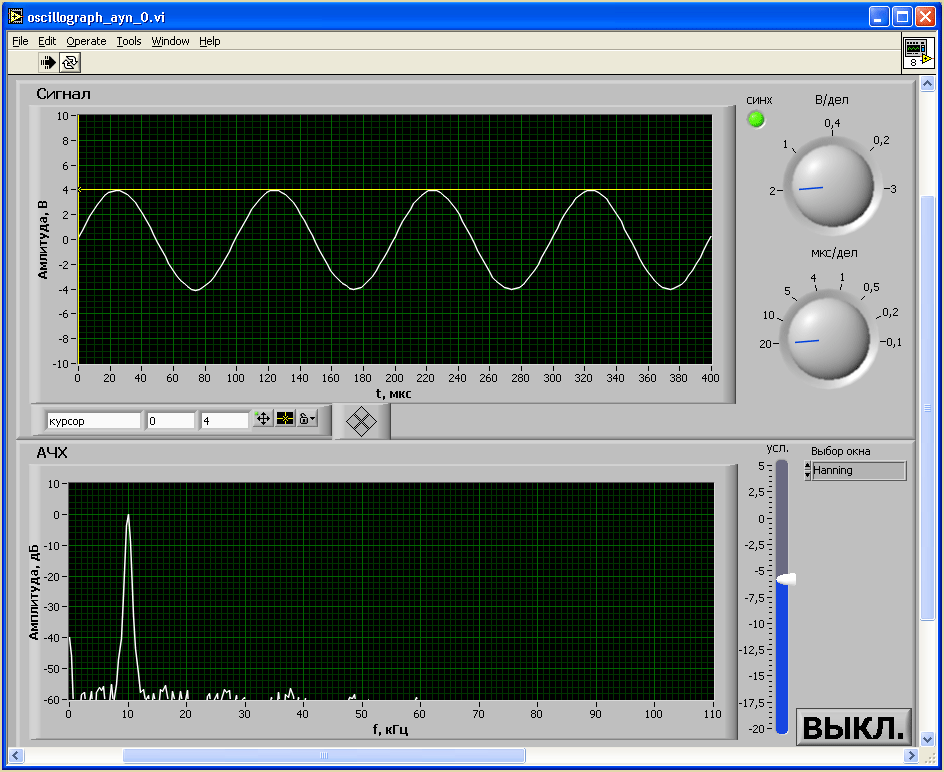Click the horizontal scrollbar left arrow
The height and width of the screenshot is (772, 944).
click(x=16, y=755)
